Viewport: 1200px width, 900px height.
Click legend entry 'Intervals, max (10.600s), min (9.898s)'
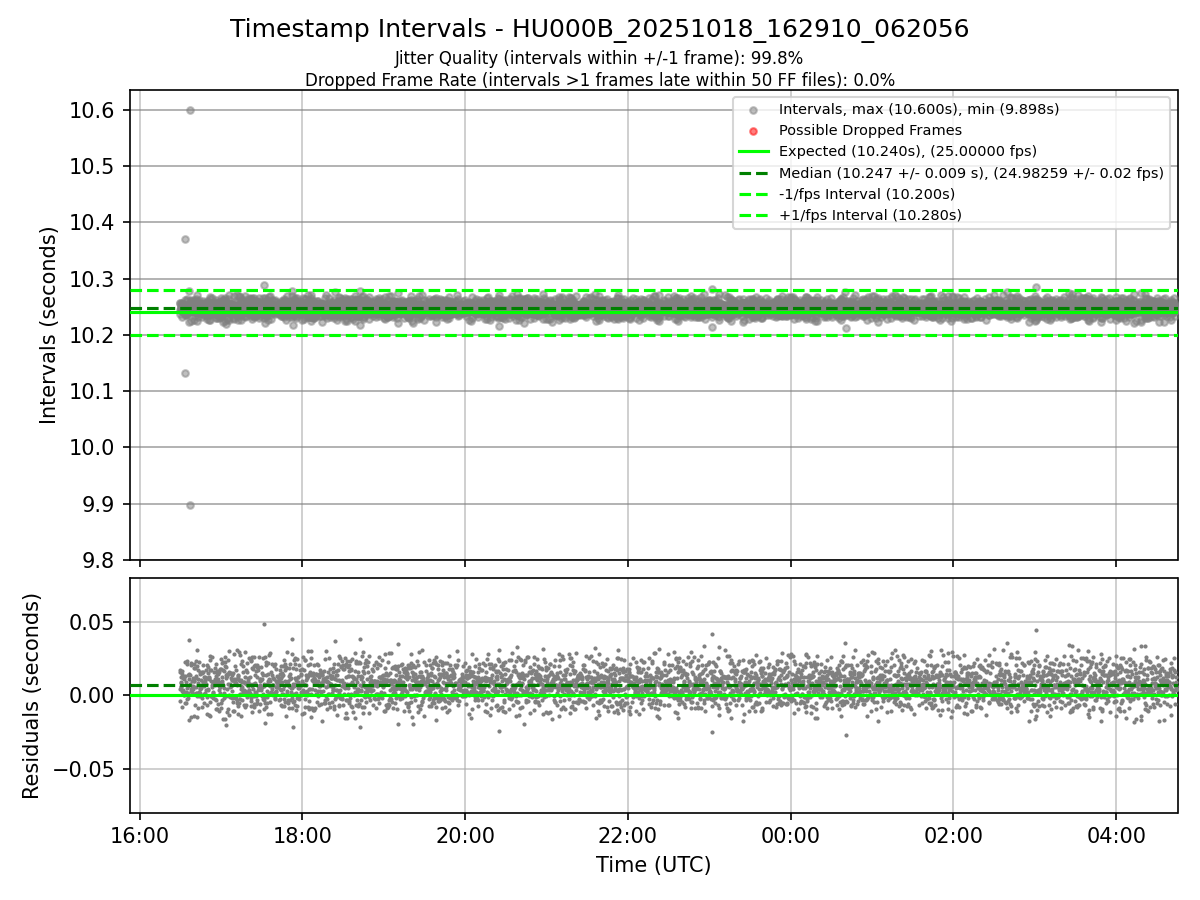[x=918, y=109]
